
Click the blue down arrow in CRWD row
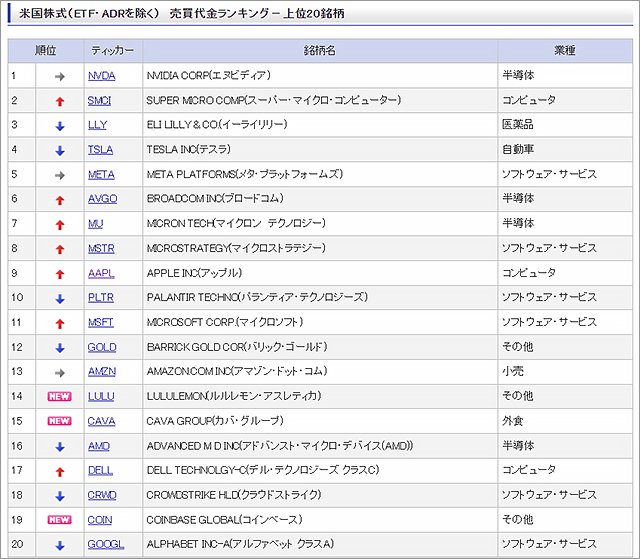pyautogui.click(x=60, y=496)
